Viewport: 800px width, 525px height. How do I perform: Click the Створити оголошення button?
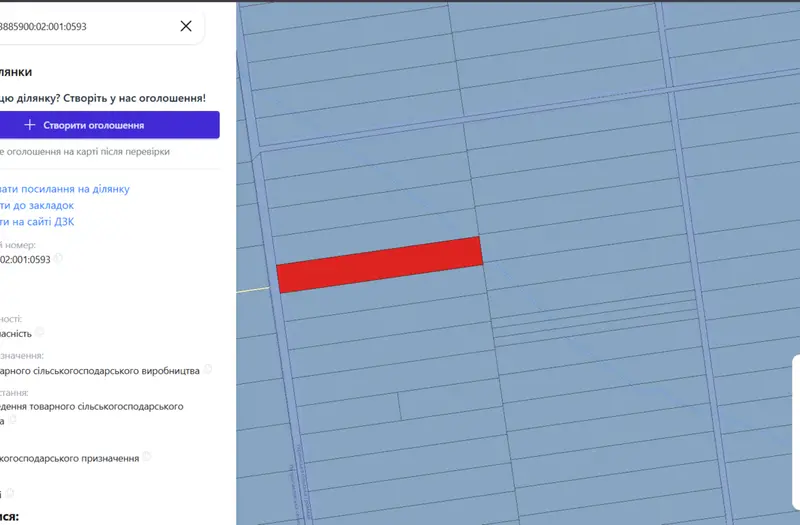click(x=109, y=125)
